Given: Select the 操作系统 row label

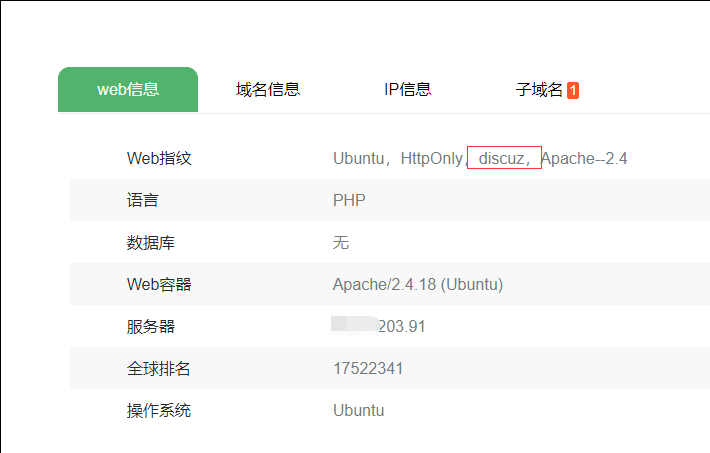Looking at the screenshot, I should point(158,410).
